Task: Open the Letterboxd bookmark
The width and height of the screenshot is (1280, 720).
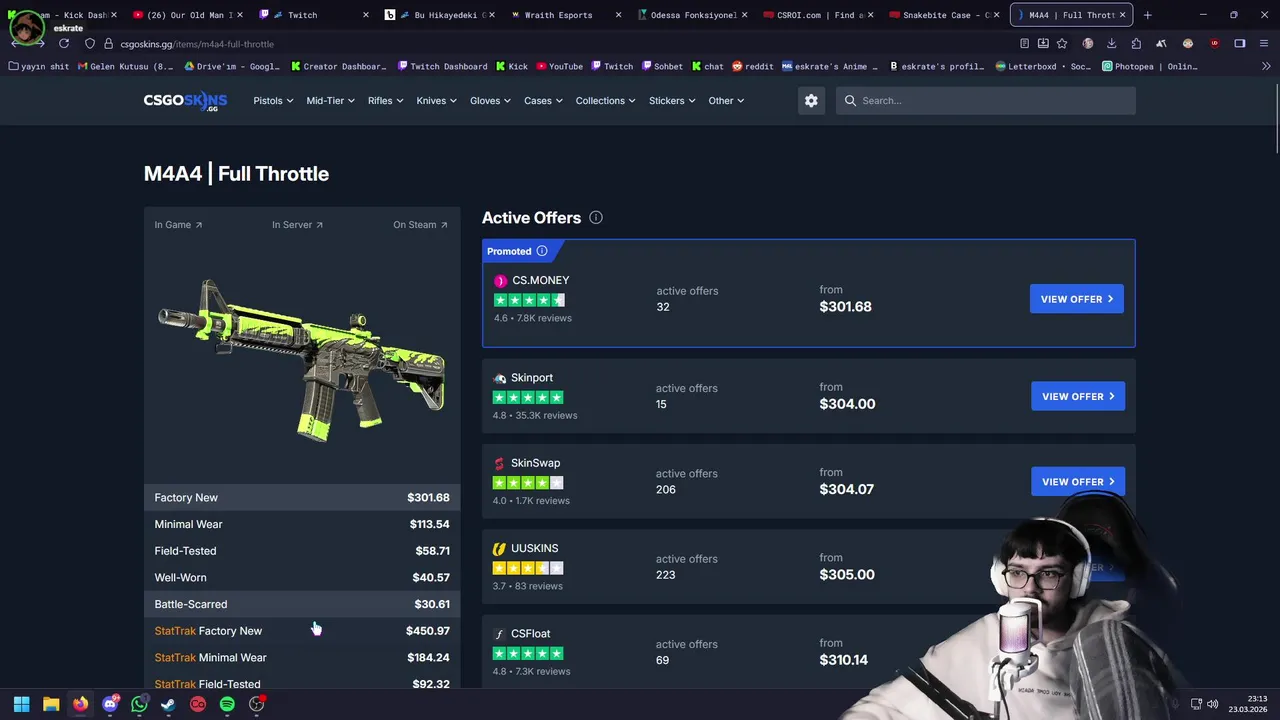Action: (1044, 66)
